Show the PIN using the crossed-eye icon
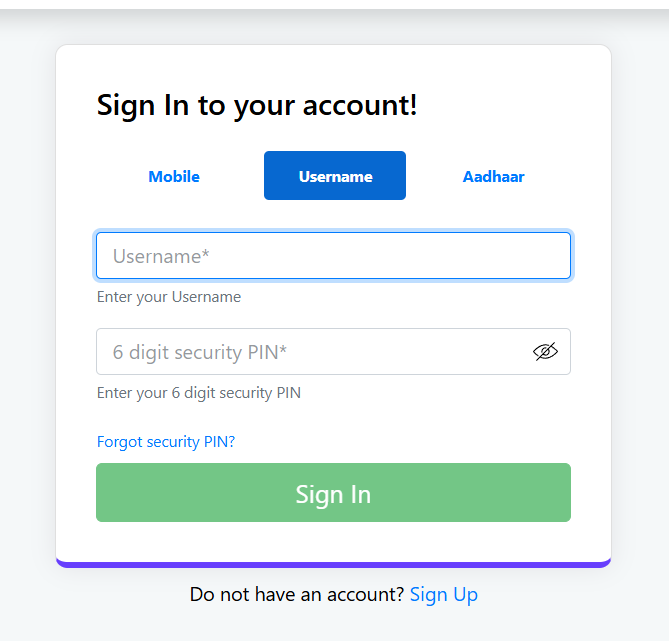The width and height of the screenshot is (669, 641). 545,352
